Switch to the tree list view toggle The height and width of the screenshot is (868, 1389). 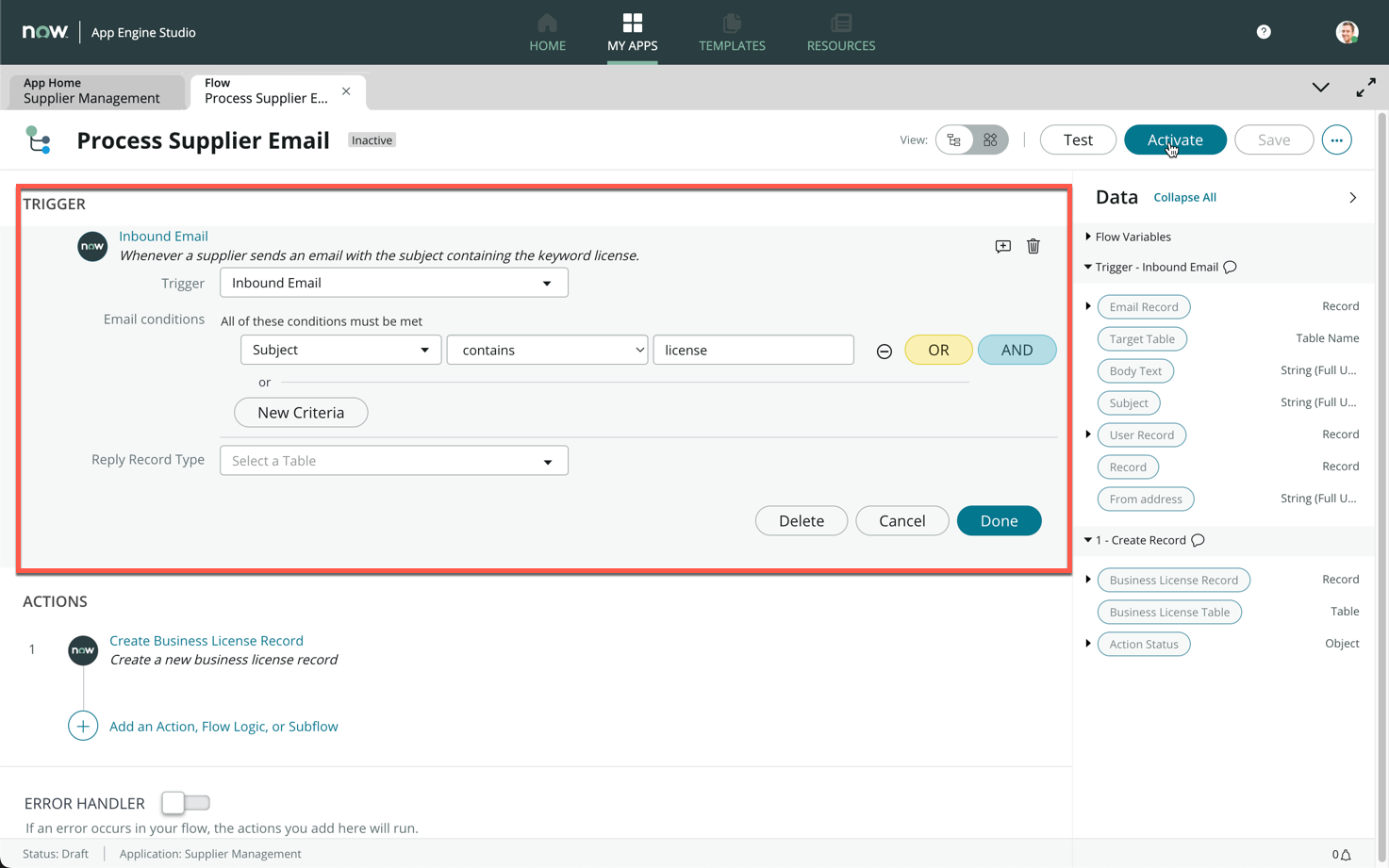pyautogui.click(x=954, y=140)
